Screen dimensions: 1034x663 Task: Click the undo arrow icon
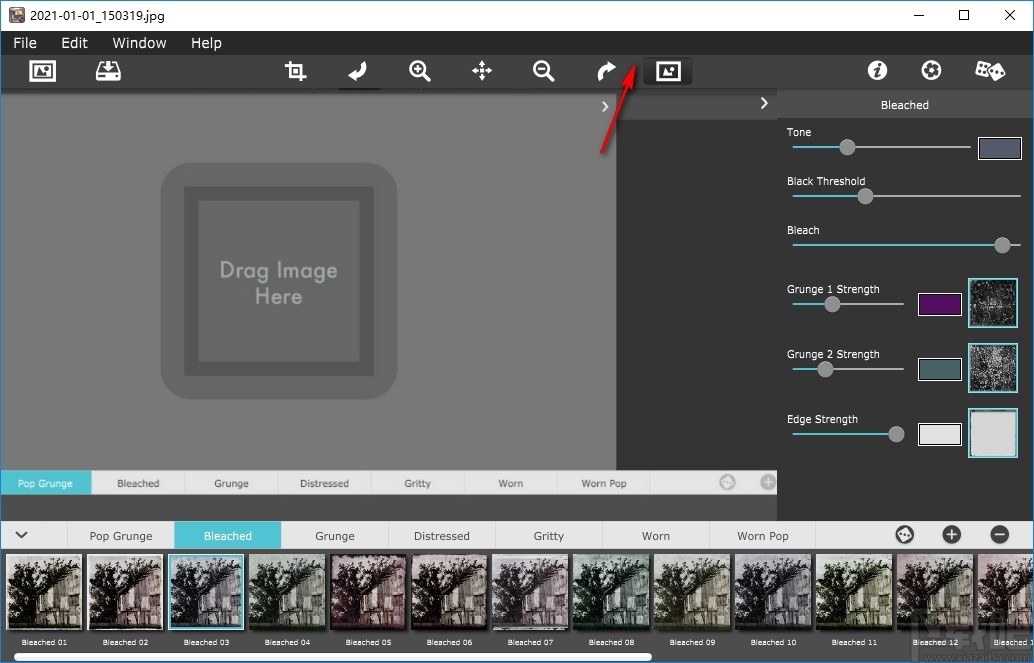(x=357, y=71)
